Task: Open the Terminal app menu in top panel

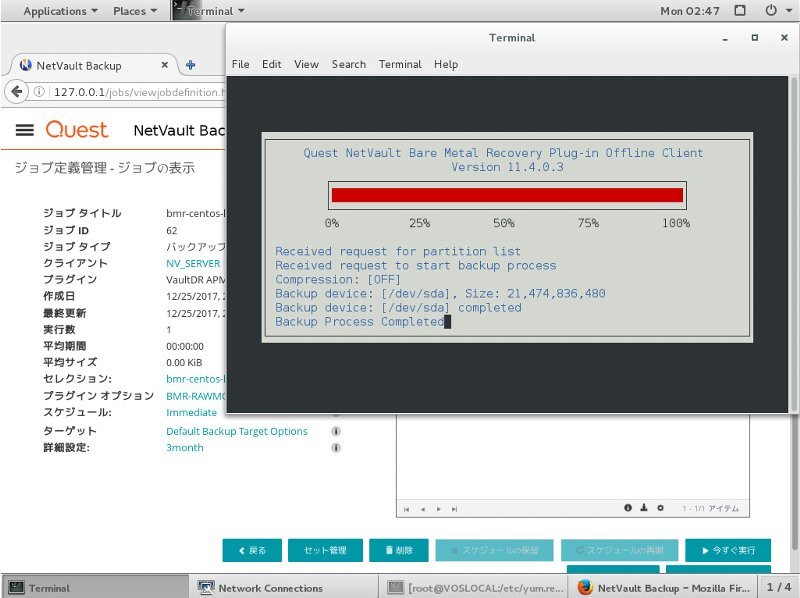Action: pyautogui.click(x=209, y=11)
